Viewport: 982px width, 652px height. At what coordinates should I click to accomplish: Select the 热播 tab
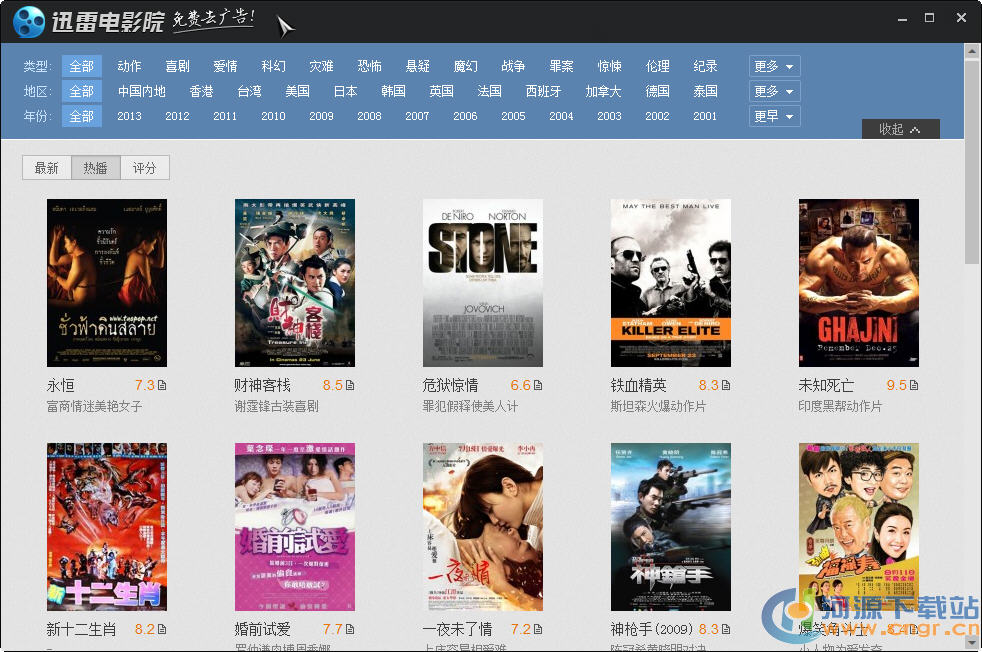(95, 168)
